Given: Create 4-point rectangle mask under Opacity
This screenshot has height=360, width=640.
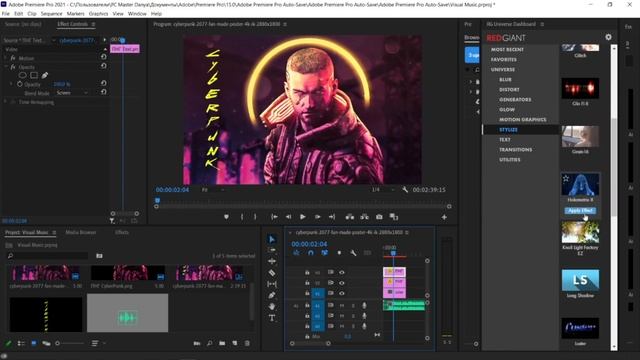Looking at the screenshot, I should 34,75.
